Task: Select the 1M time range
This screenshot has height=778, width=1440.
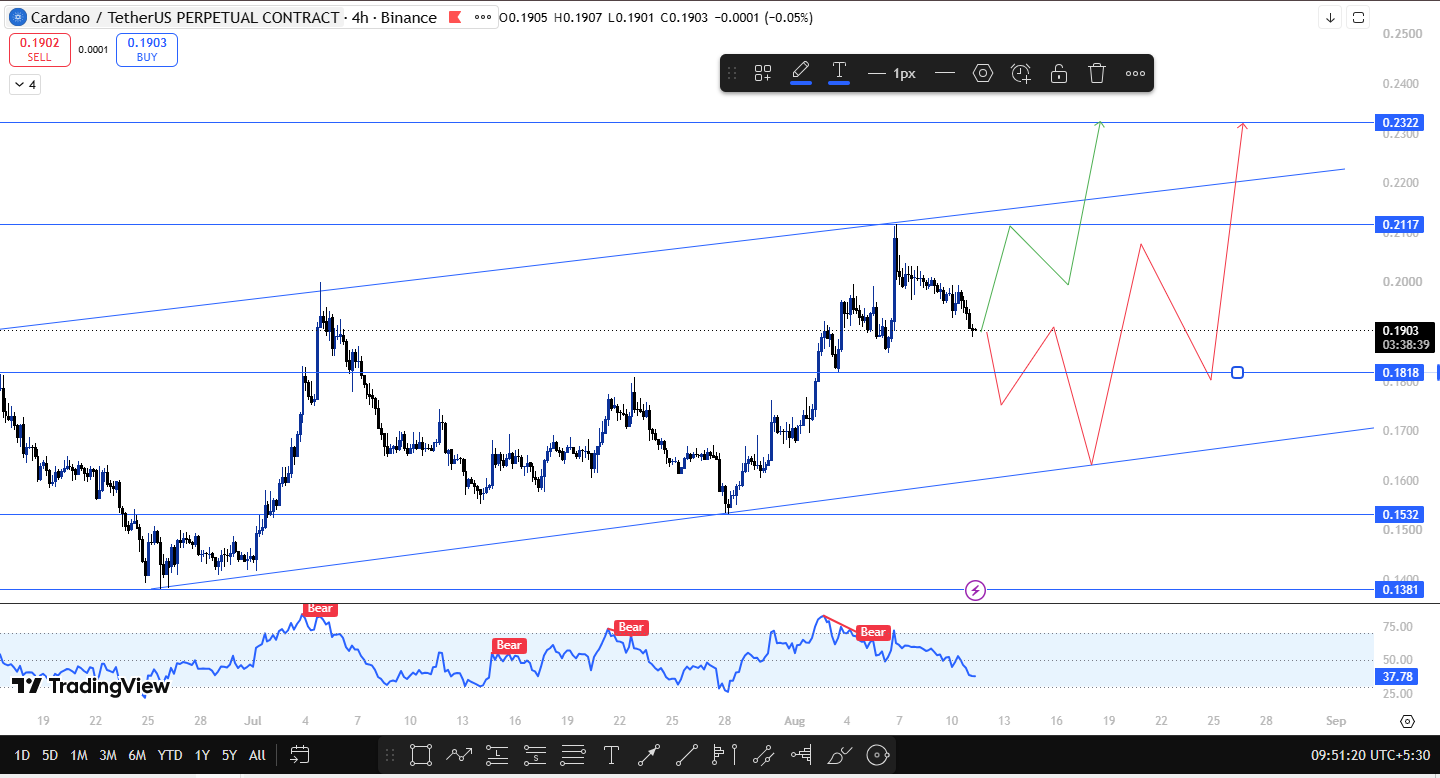Action: pos(79,755)
